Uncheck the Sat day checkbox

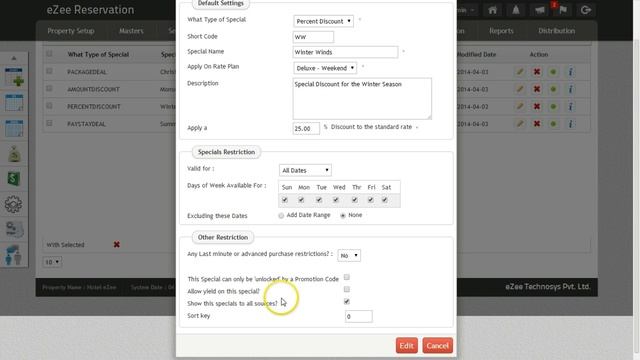tap(384, 200)
